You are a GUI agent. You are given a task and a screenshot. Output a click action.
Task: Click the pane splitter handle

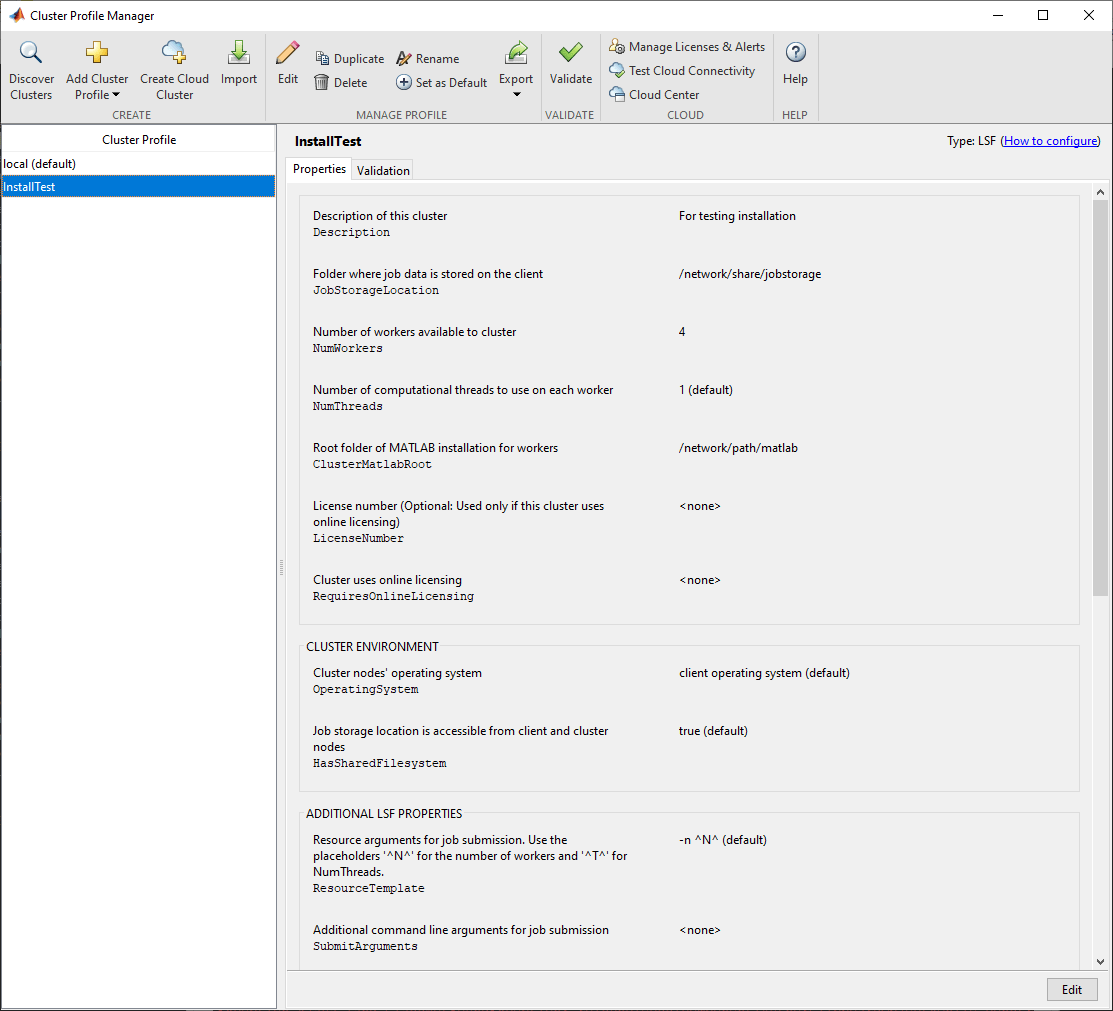[x=281, y=567]
